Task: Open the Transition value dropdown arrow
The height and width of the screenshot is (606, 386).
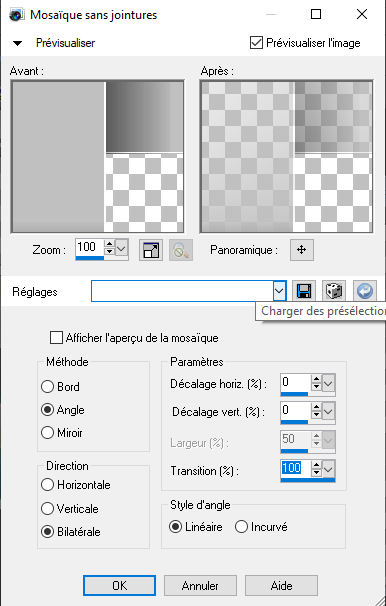Action: 328,470
